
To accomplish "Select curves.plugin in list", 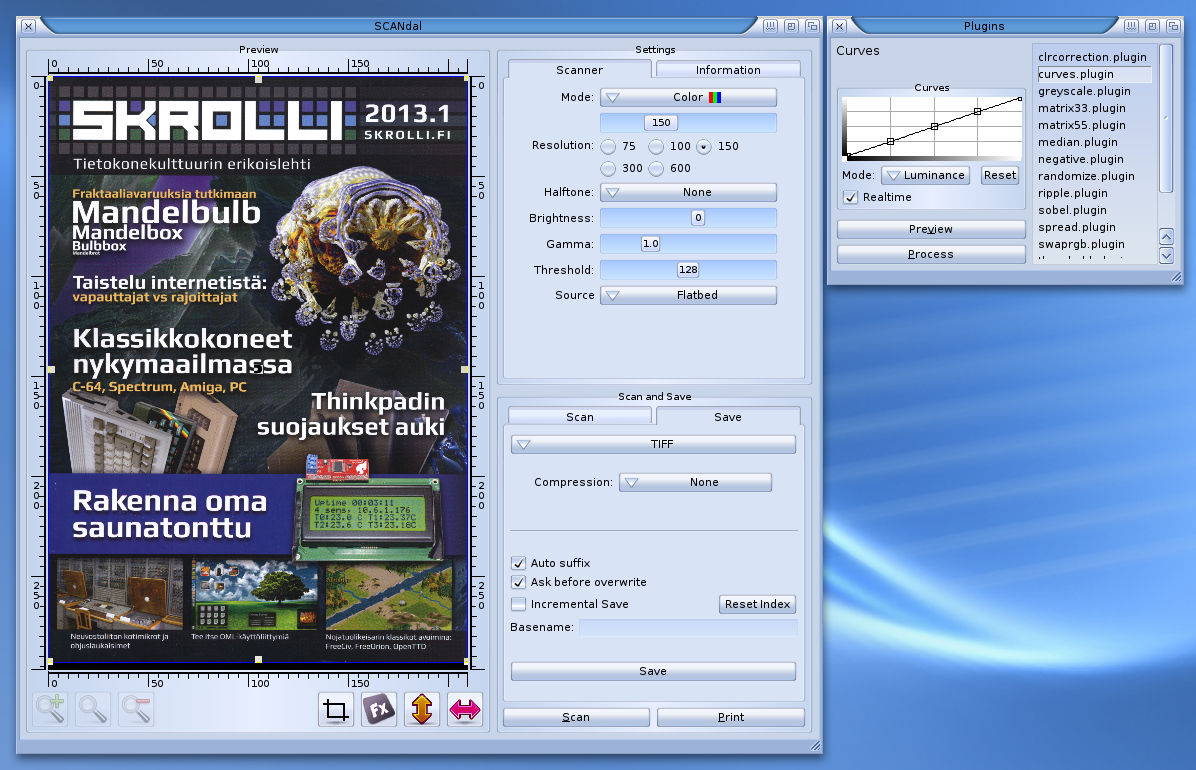I will (x=1094, y=74).
